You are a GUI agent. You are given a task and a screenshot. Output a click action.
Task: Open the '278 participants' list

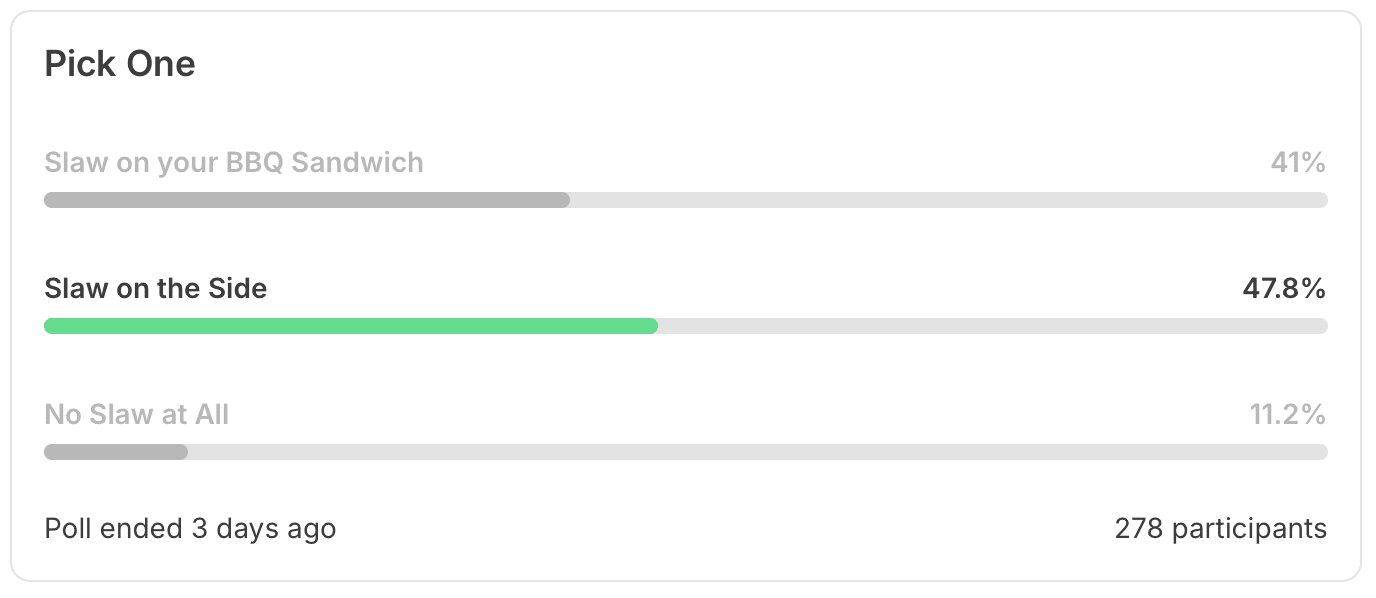pos(1221,528)
